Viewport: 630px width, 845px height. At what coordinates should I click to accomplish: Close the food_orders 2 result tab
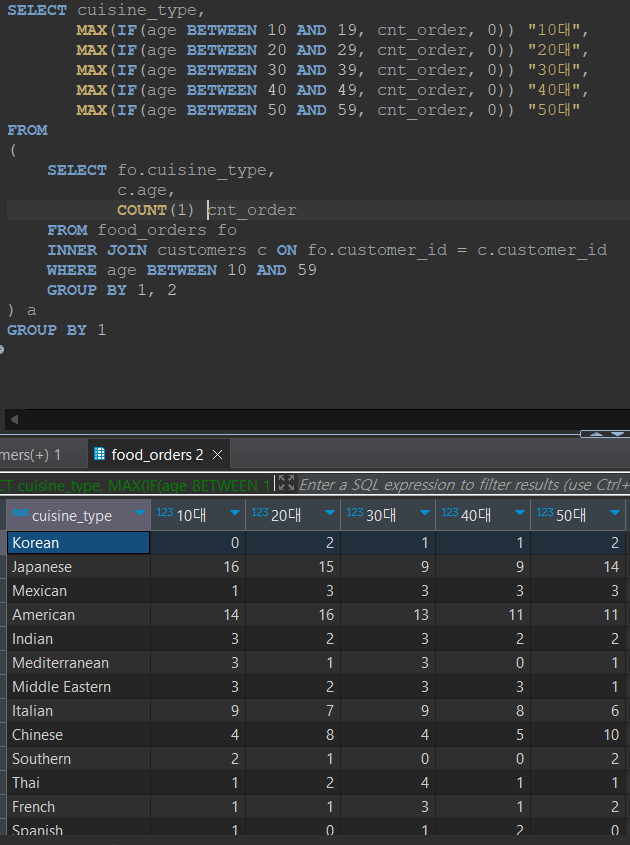pyautogui.click(x=217, y=455)
